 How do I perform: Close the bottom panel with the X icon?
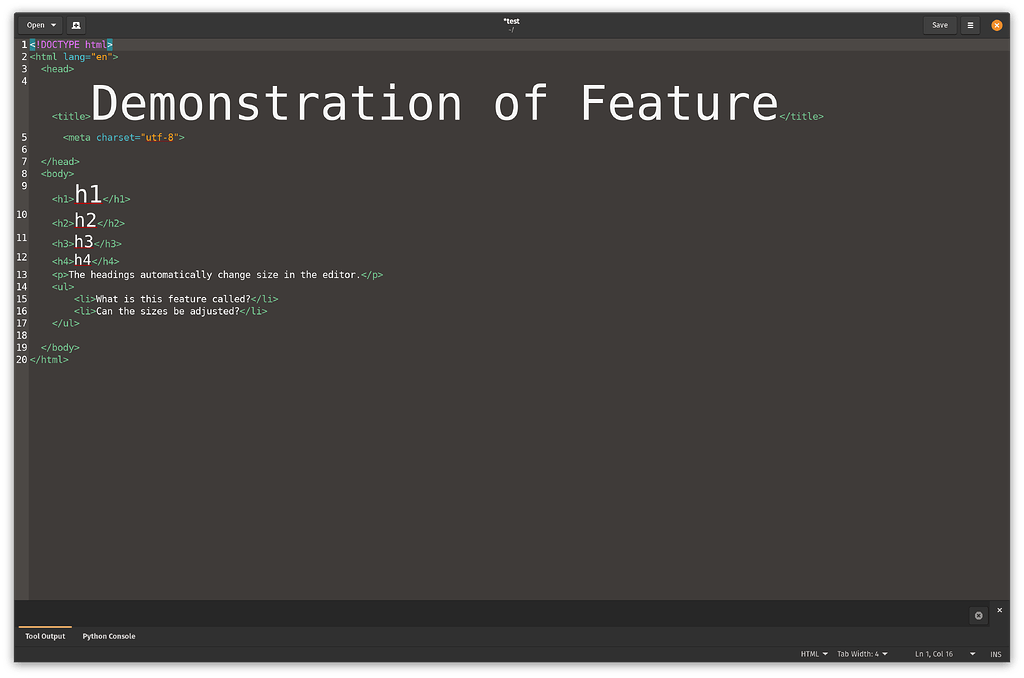pos(999,609)
